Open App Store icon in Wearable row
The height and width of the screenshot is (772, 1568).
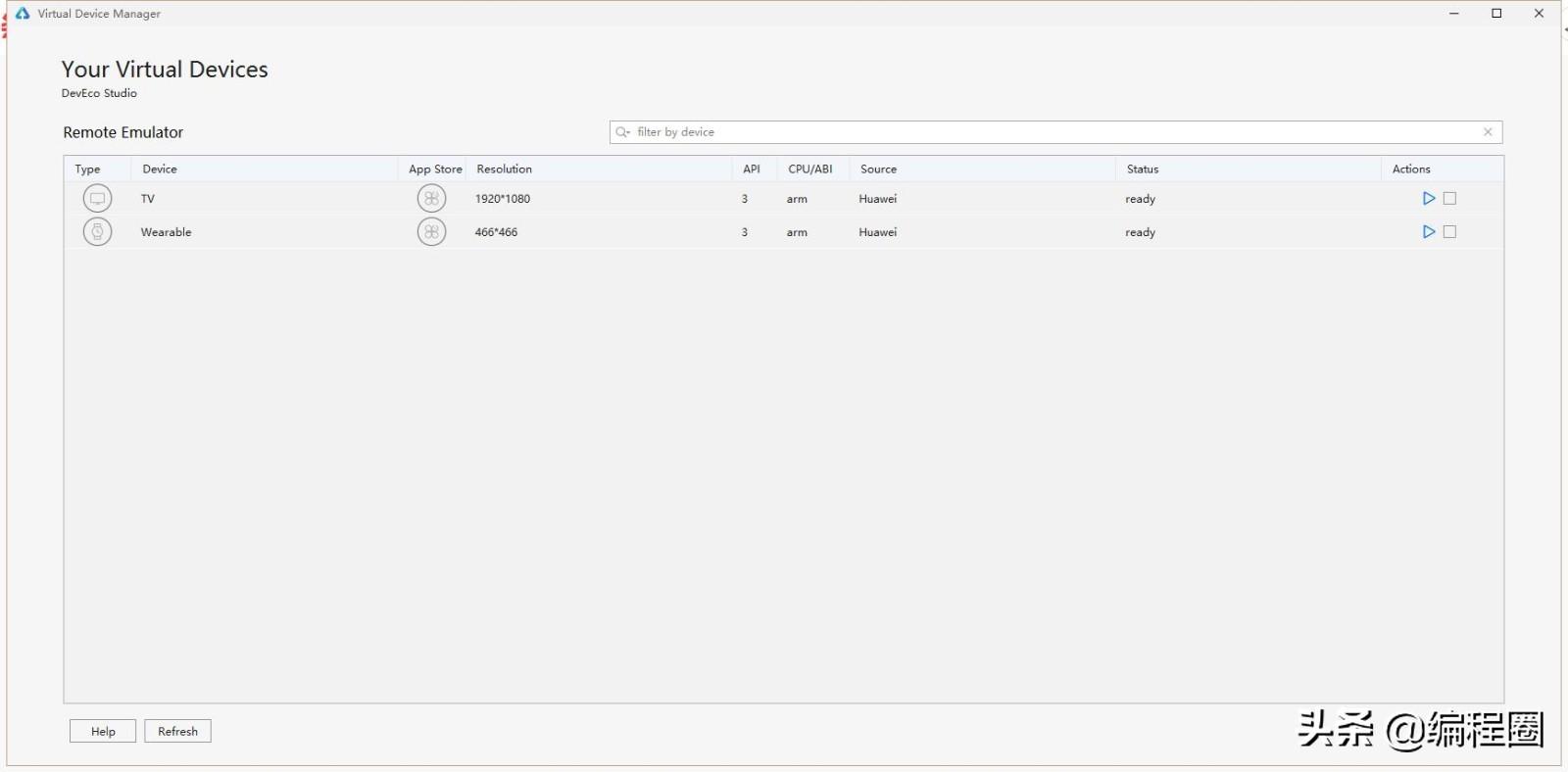[431, 232]
